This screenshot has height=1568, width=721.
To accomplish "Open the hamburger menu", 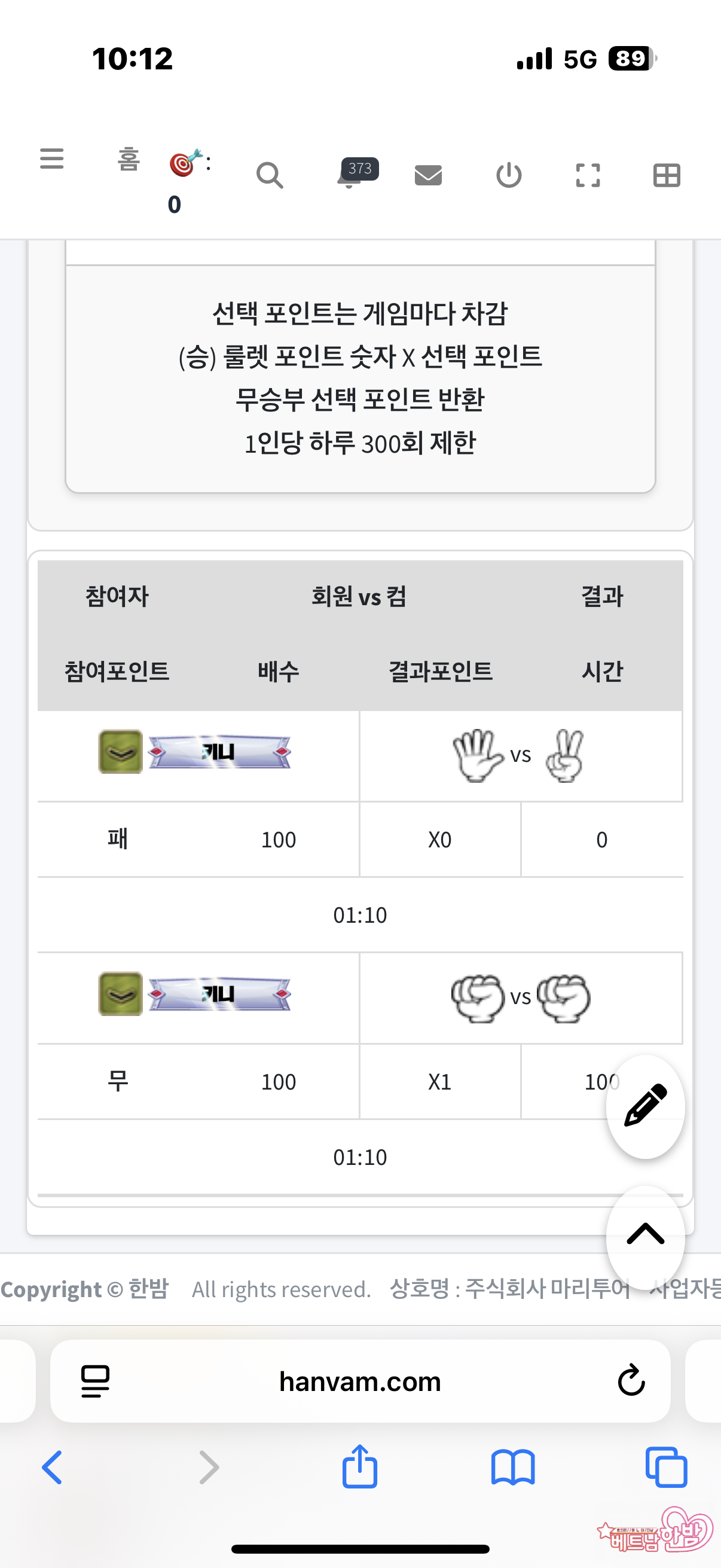I will tap(52, 159).
